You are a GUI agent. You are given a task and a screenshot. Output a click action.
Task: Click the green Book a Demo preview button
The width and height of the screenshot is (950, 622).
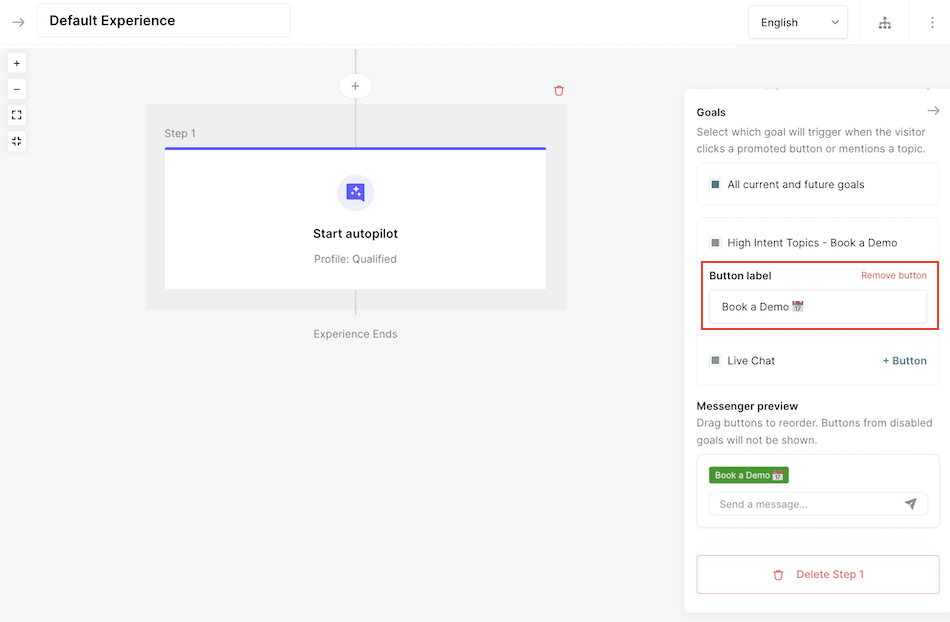749,475
